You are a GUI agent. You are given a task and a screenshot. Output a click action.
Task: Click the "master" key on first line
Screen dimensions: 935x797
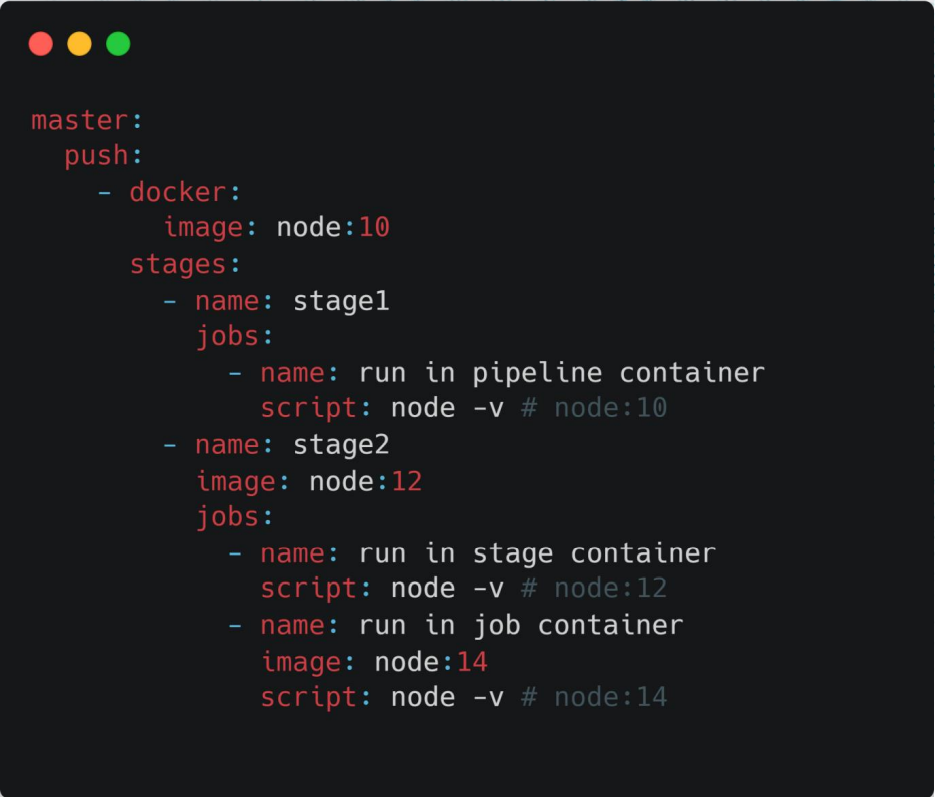click(79, 120)
